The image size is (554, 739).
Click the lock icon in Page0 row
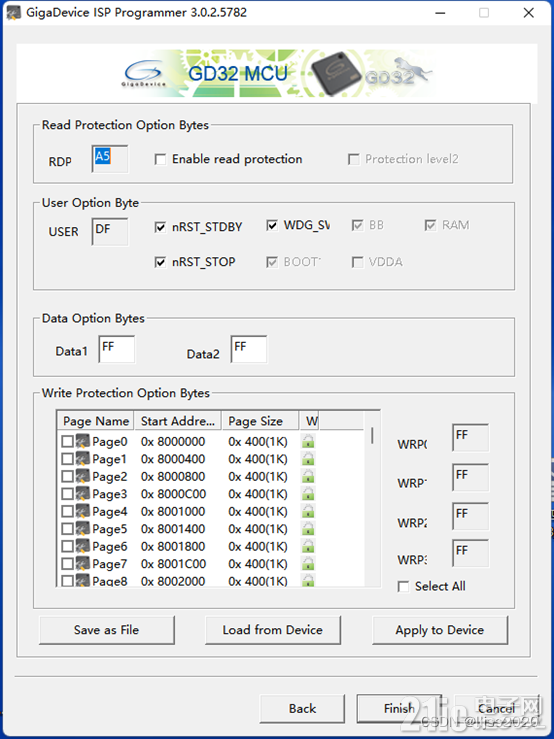click(308, 442)
